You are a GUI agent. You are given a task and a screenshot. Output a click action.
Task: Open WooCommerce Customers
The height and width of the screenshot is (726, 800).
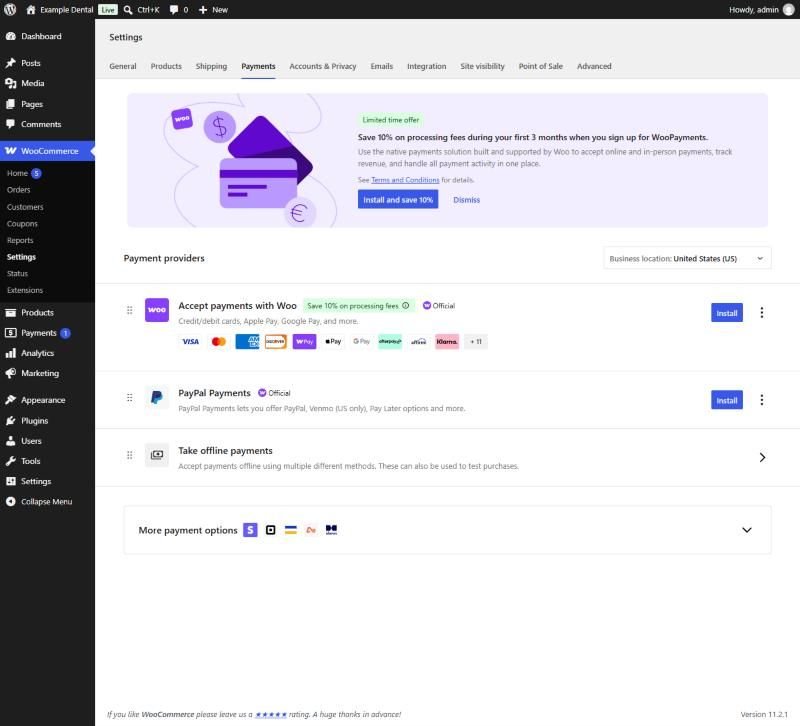(25, 207)
